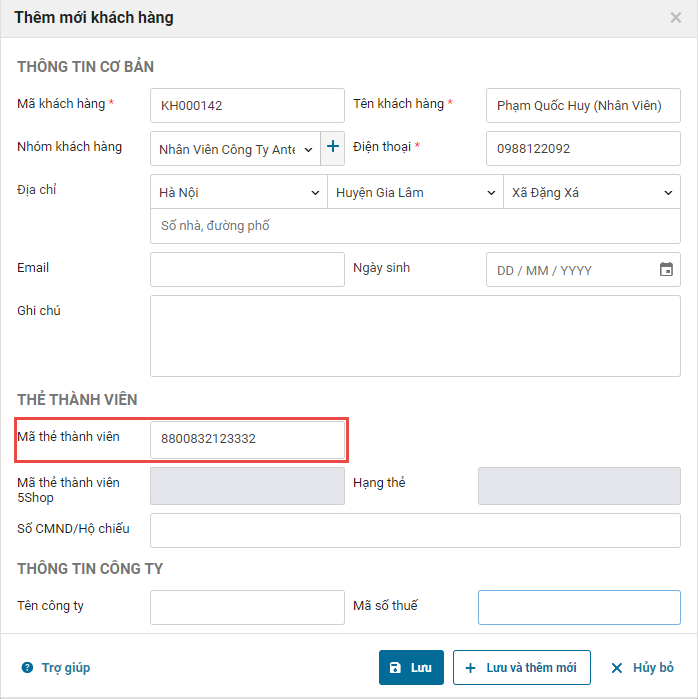This screenshot has height=699, width=698.
Task: Open the Huyện Gia Lâm district dropdown
Action: (414, 193)
